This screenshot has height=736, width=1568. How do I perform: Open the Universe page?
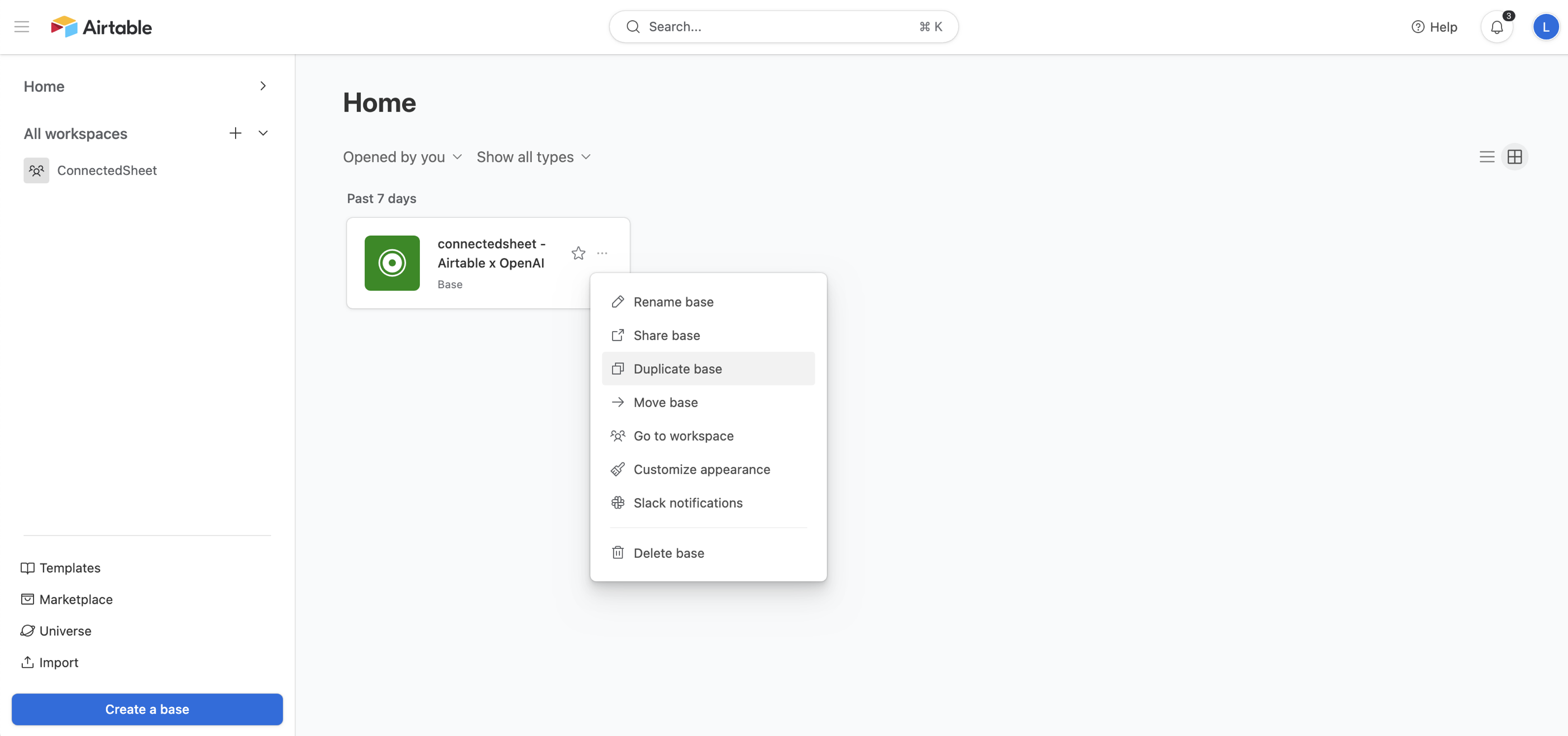pyautogui.click(x=65, y=630)
